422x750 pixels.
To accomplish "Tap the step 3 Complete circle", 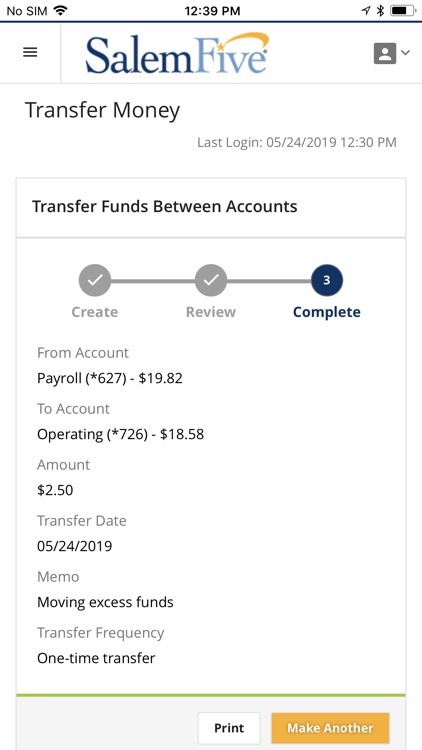I will [327, 280].
